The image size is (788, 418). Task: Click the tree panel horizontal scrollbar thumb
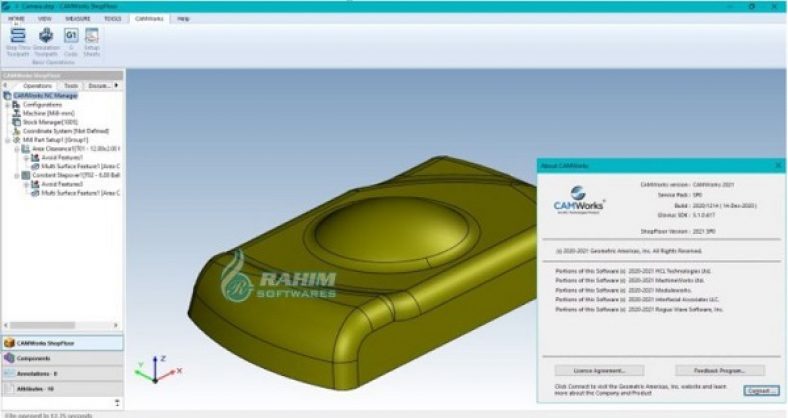tap(43, 325)
